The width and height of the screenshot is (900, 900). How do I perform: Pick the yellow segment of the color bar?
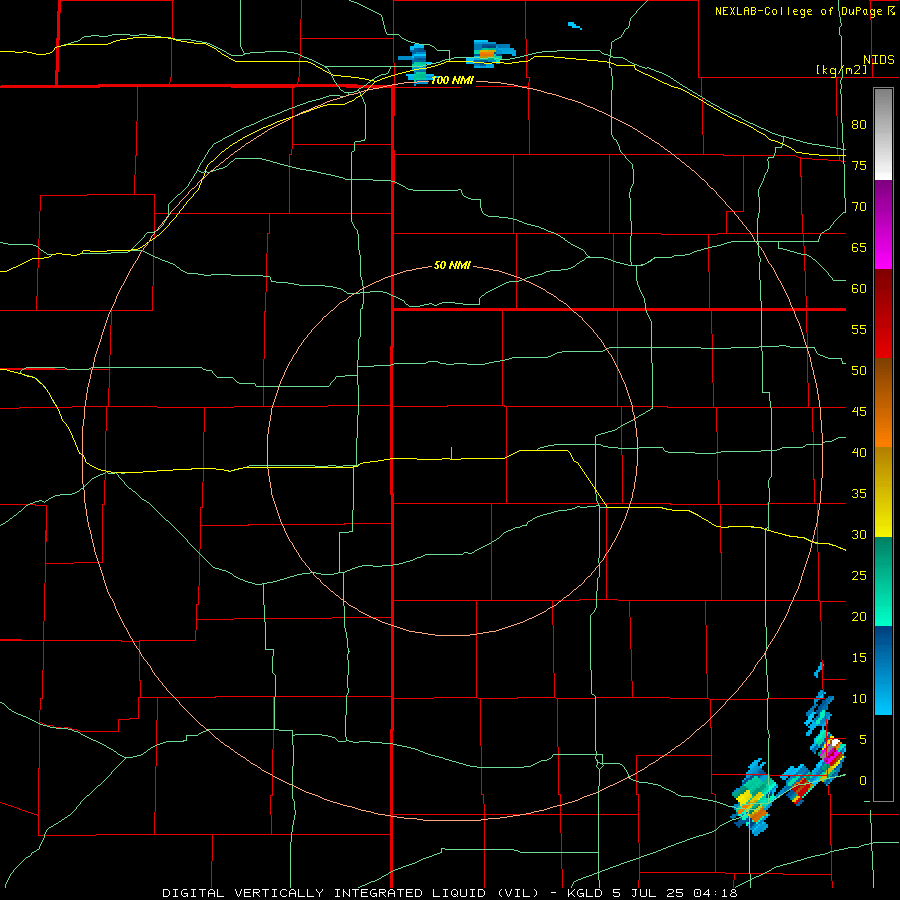883,492
